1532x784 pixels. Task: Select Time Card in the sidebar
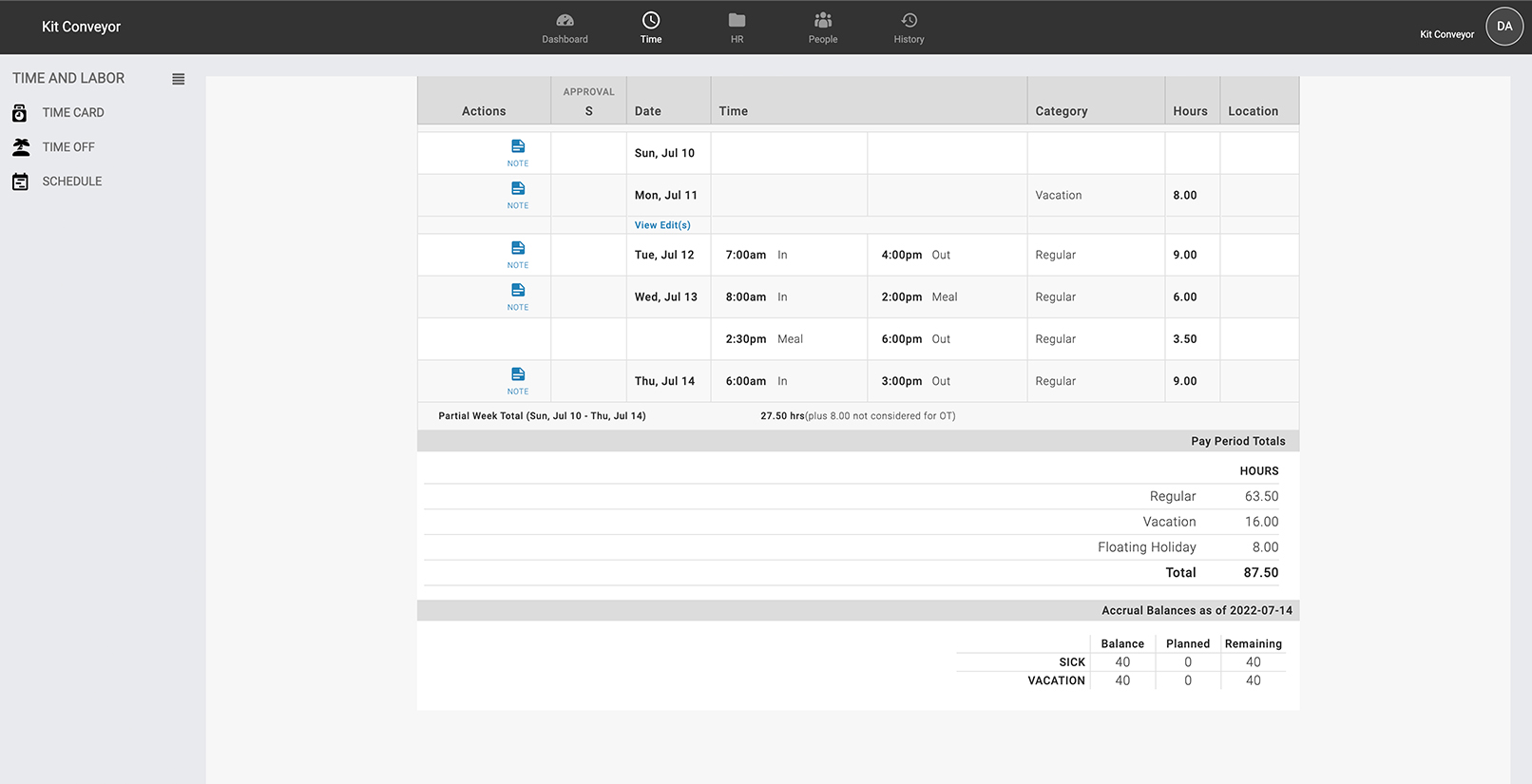pyautogui.click(x=73, y=113)
